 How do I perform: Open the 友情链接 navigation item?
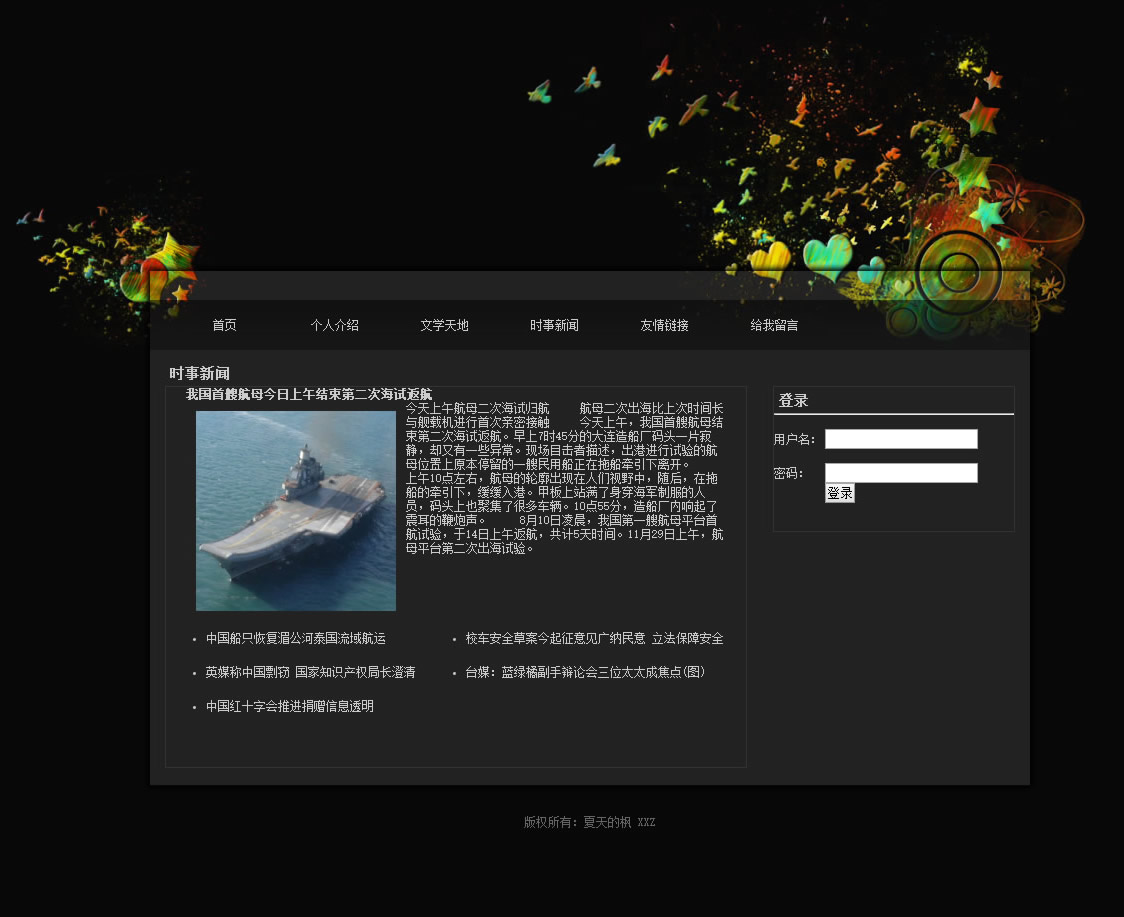[x=664, y=325]
